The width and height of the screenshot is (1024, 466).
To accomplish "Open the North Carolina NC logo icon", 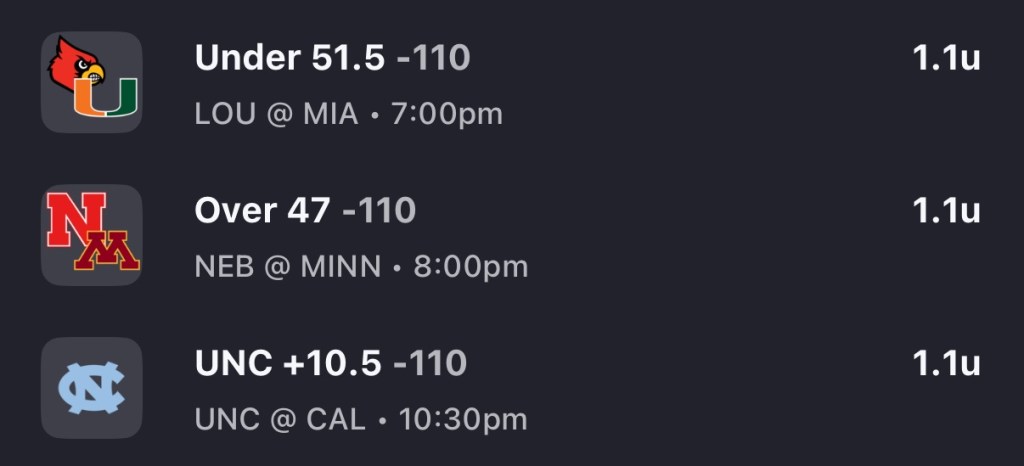I will (91, 388).
